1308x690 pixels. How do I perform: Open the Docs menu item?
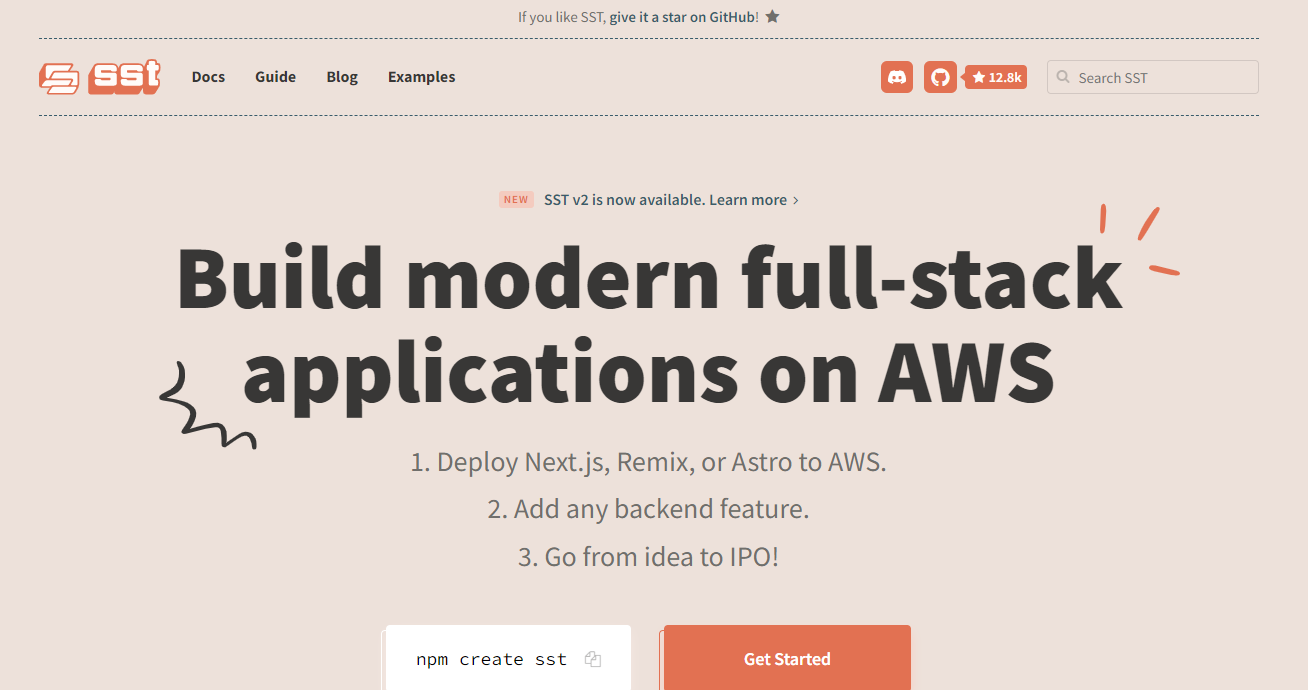[208, 77]
